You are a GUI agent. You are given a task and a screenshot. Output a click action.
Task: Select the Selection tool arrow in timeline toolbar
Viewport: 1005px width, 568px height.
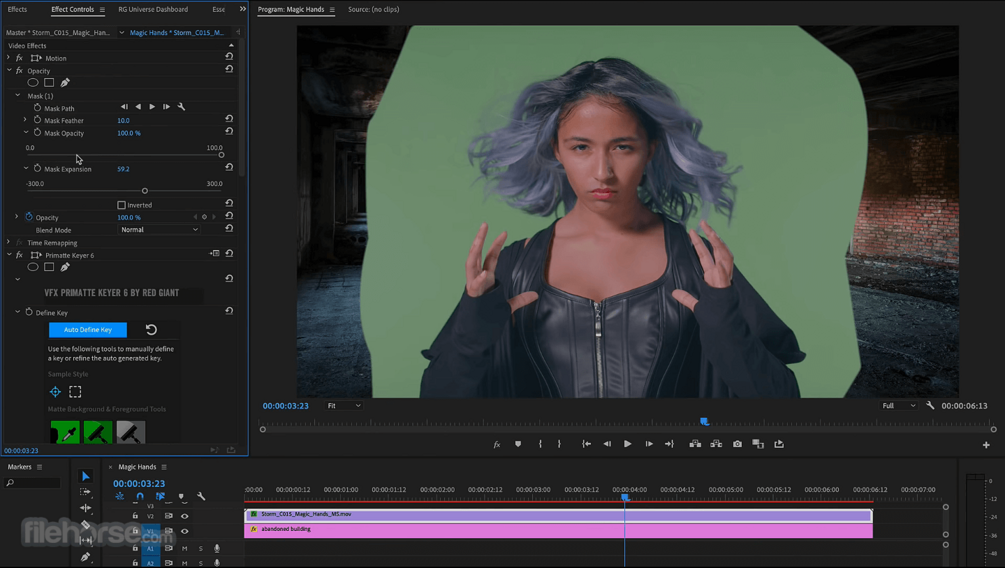pyautogui.click(x=85, y=476)
